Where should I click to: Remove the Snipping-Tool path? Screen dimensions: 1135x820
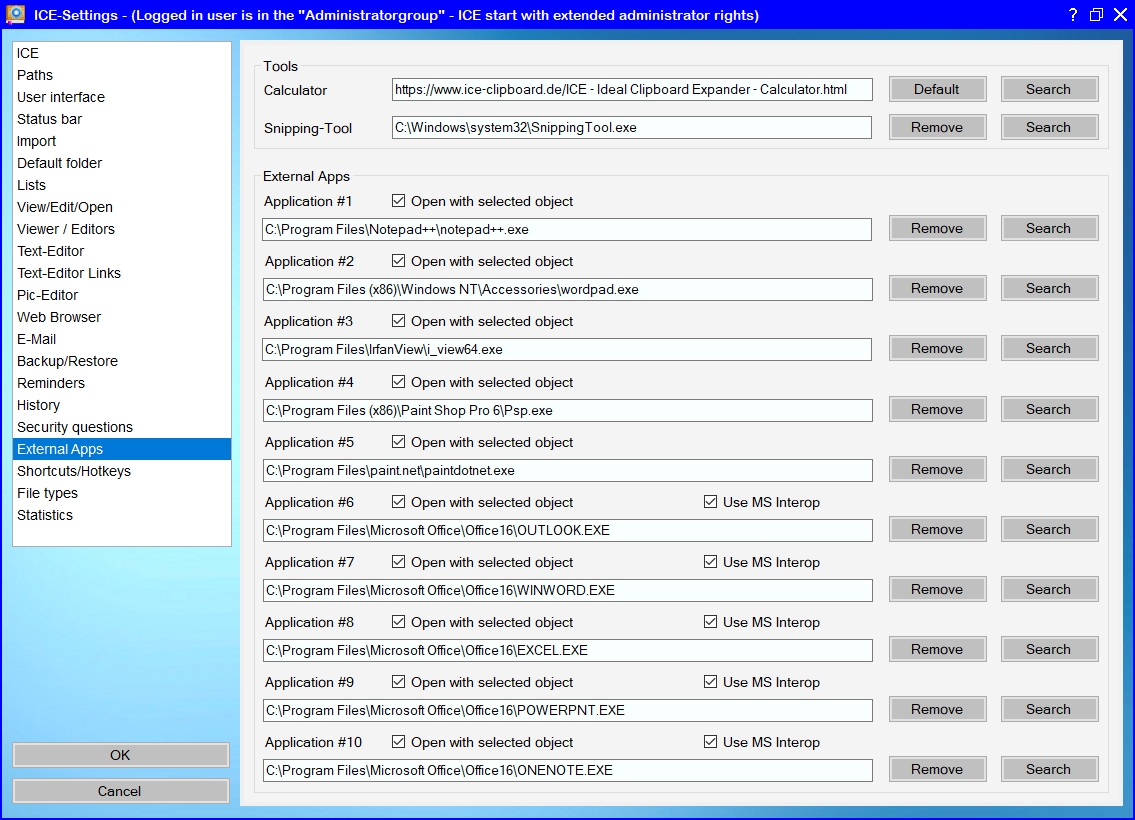937,127
